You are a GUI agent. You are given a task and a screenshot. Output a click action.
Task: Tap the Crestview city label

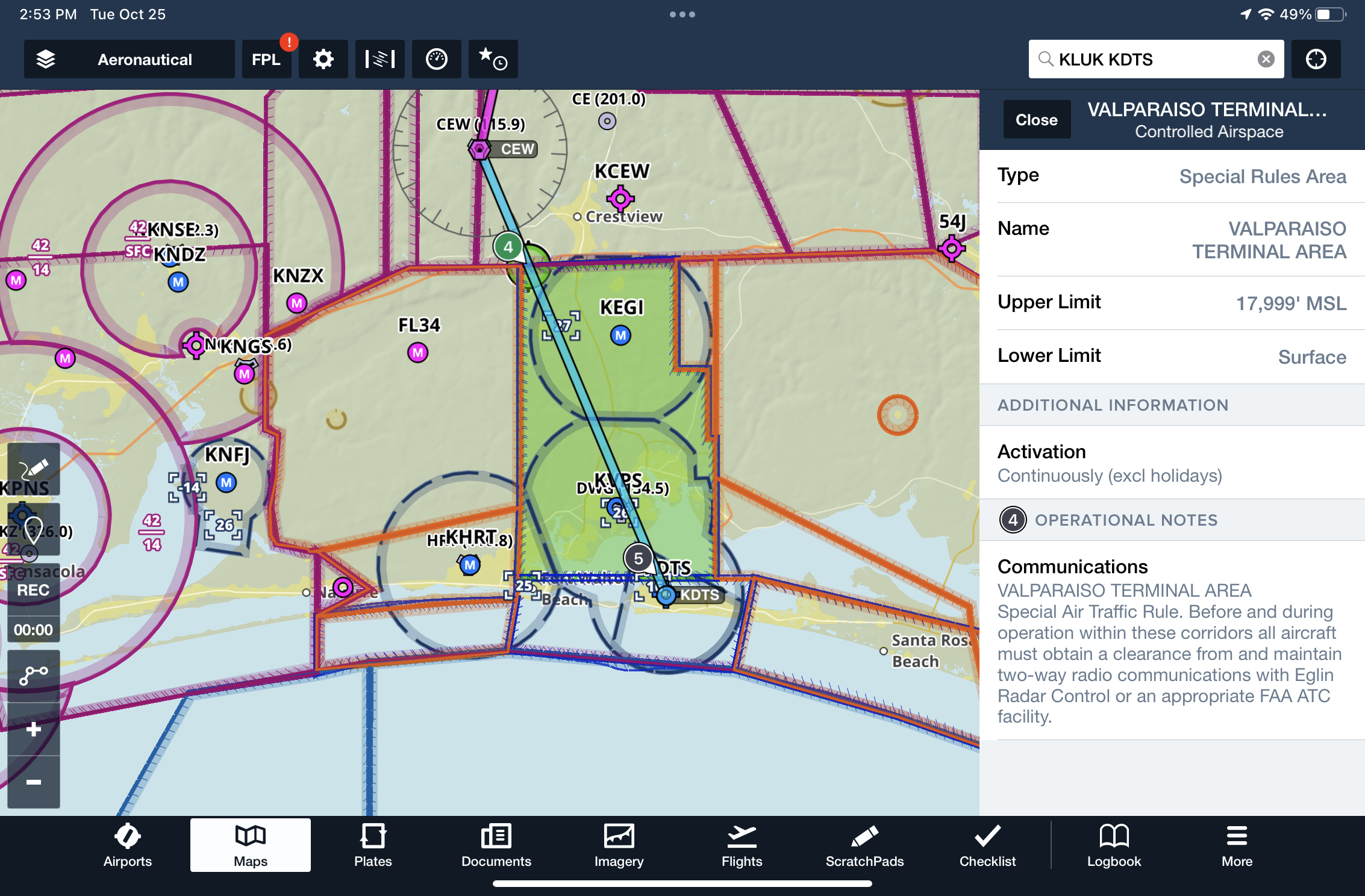click(x=624, y=217)
